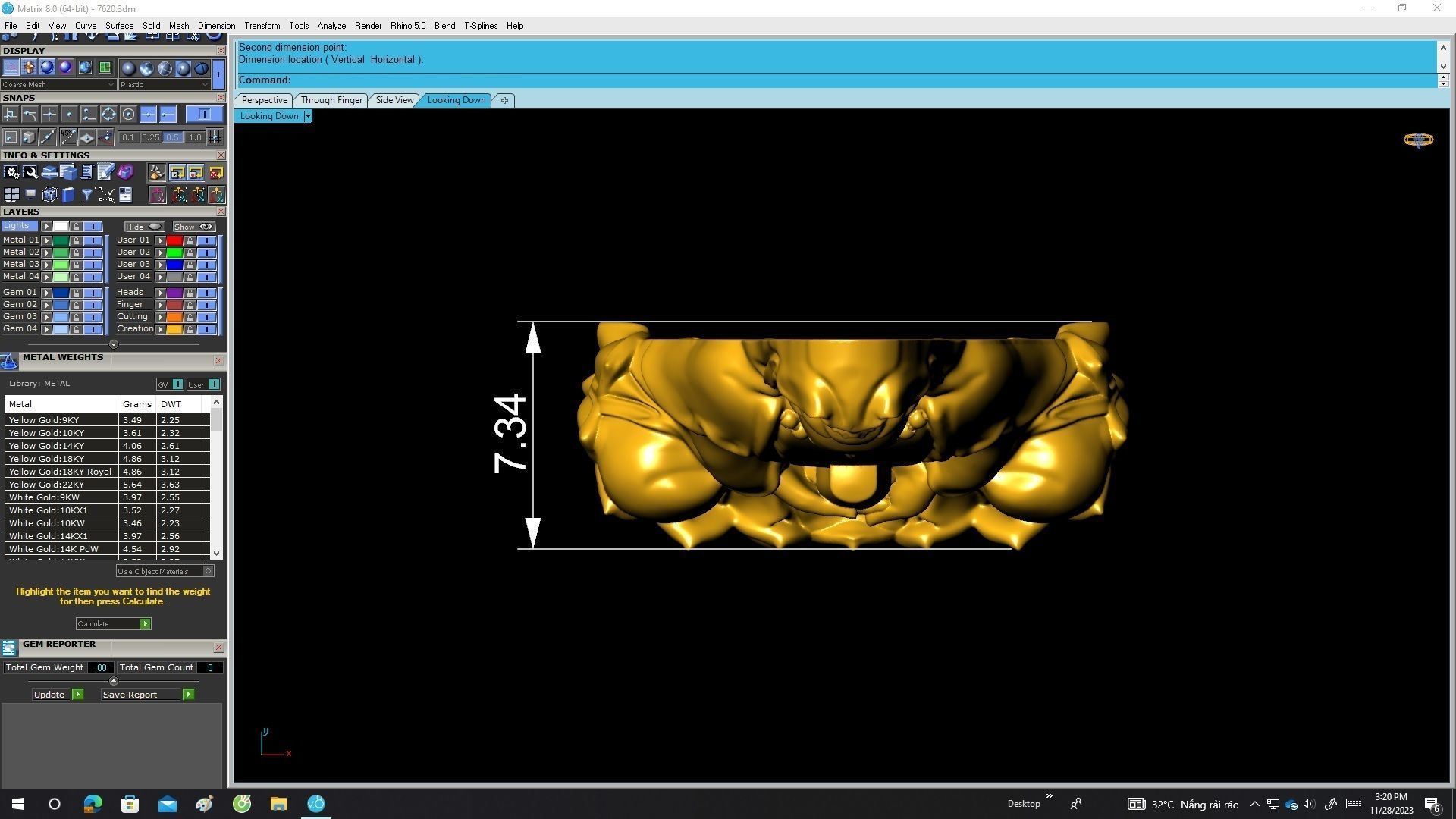
Task: Select the center snap circle icon
Action: click(128, 115)
